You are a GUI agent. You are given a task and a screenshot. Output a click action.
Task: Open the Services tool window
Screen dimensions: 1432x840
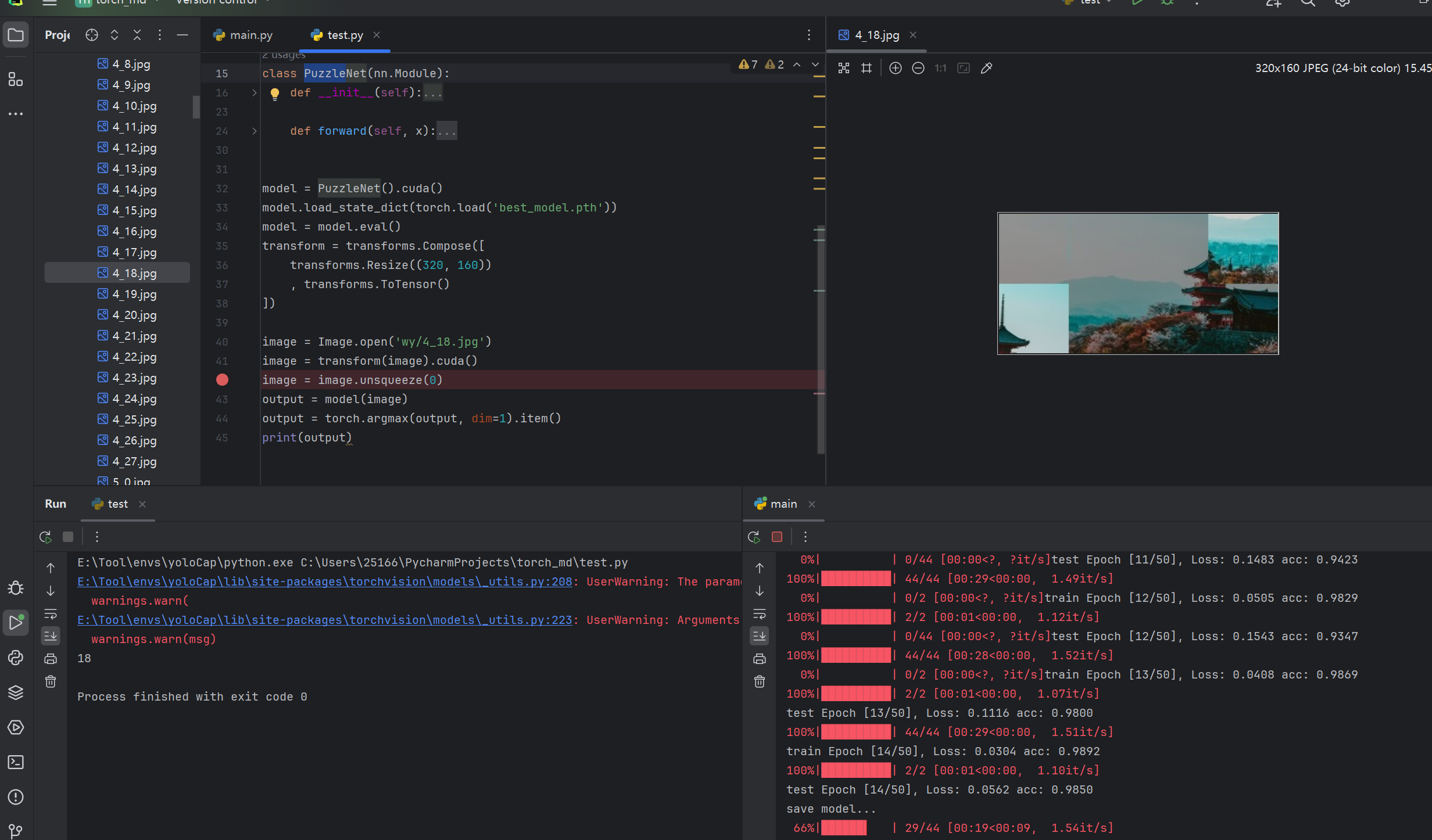tap(16, 727)
